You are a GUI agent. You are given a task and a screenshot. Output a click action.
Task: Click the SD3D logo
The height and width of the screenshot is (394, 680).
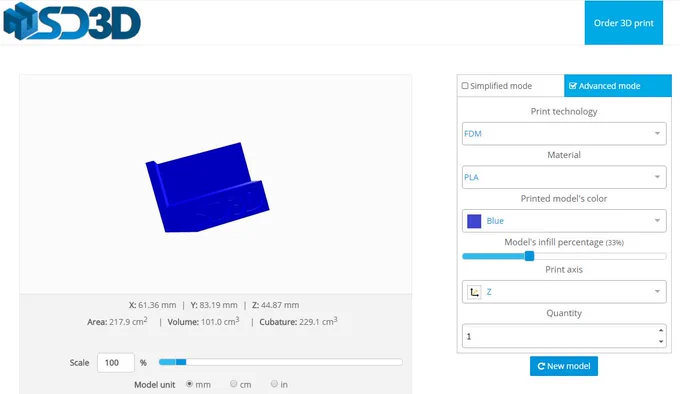pos(72,22)
